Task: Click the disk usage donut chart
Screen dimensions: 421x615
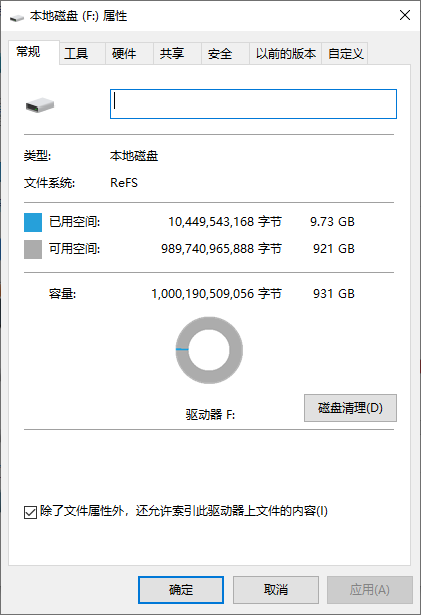Action: [209, 350]
